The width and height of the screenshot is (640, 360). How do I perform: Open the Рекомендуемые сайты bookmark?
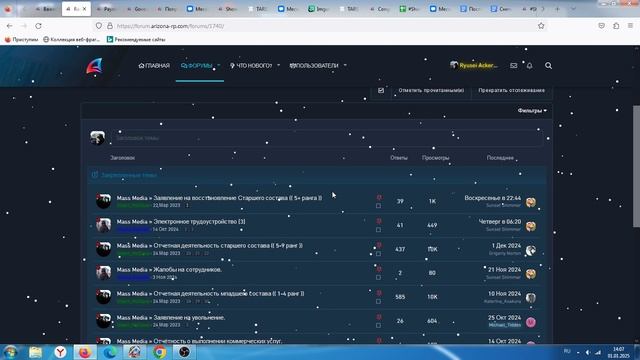136,40
